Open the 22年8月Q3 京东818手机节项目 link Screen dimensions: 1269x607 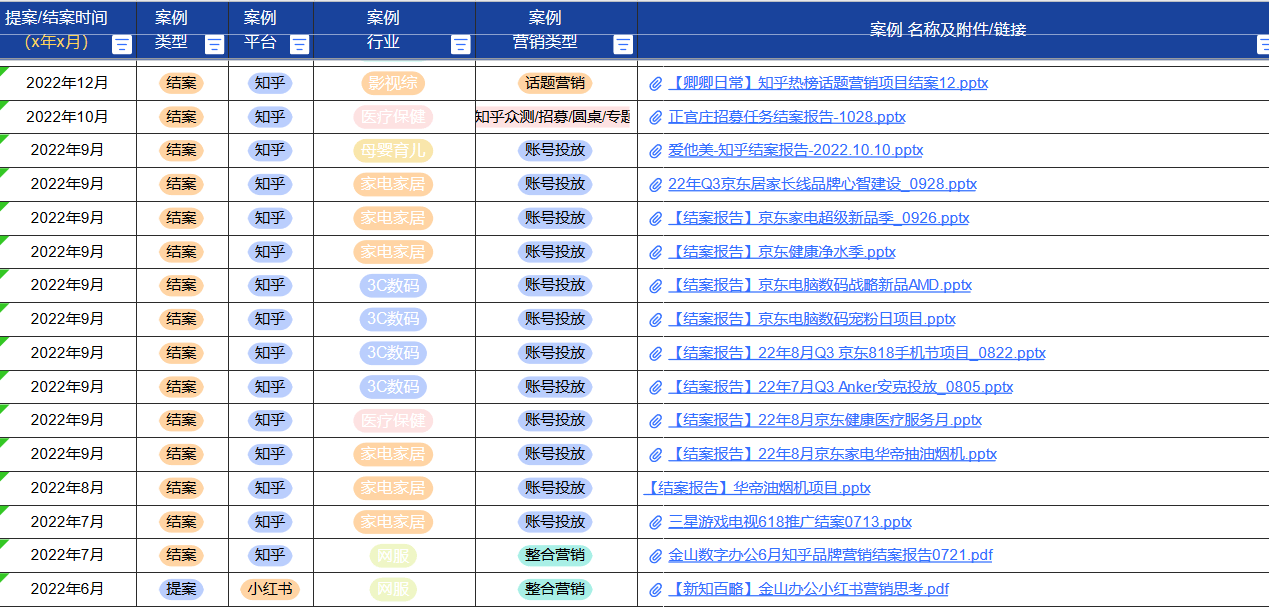click(855, 353)
